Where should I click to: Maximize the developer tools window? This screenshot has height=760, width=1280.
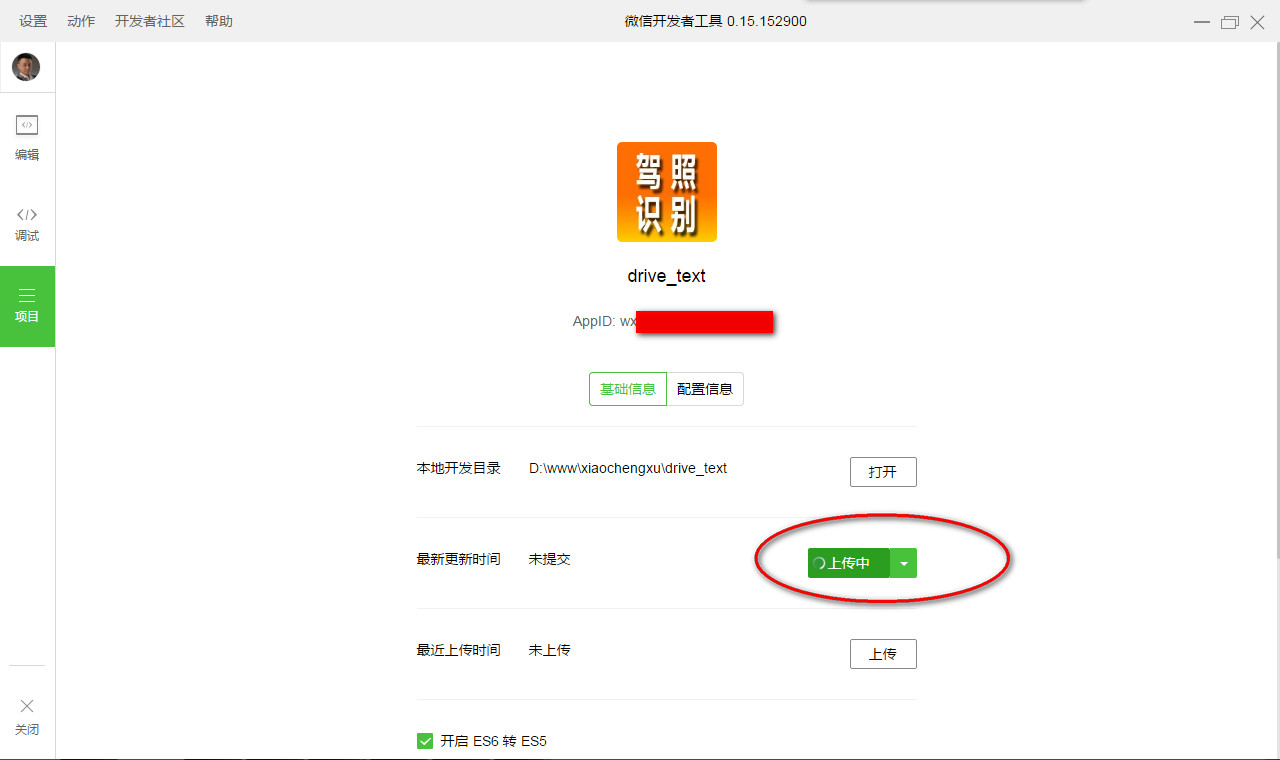tap(1230, 22)
